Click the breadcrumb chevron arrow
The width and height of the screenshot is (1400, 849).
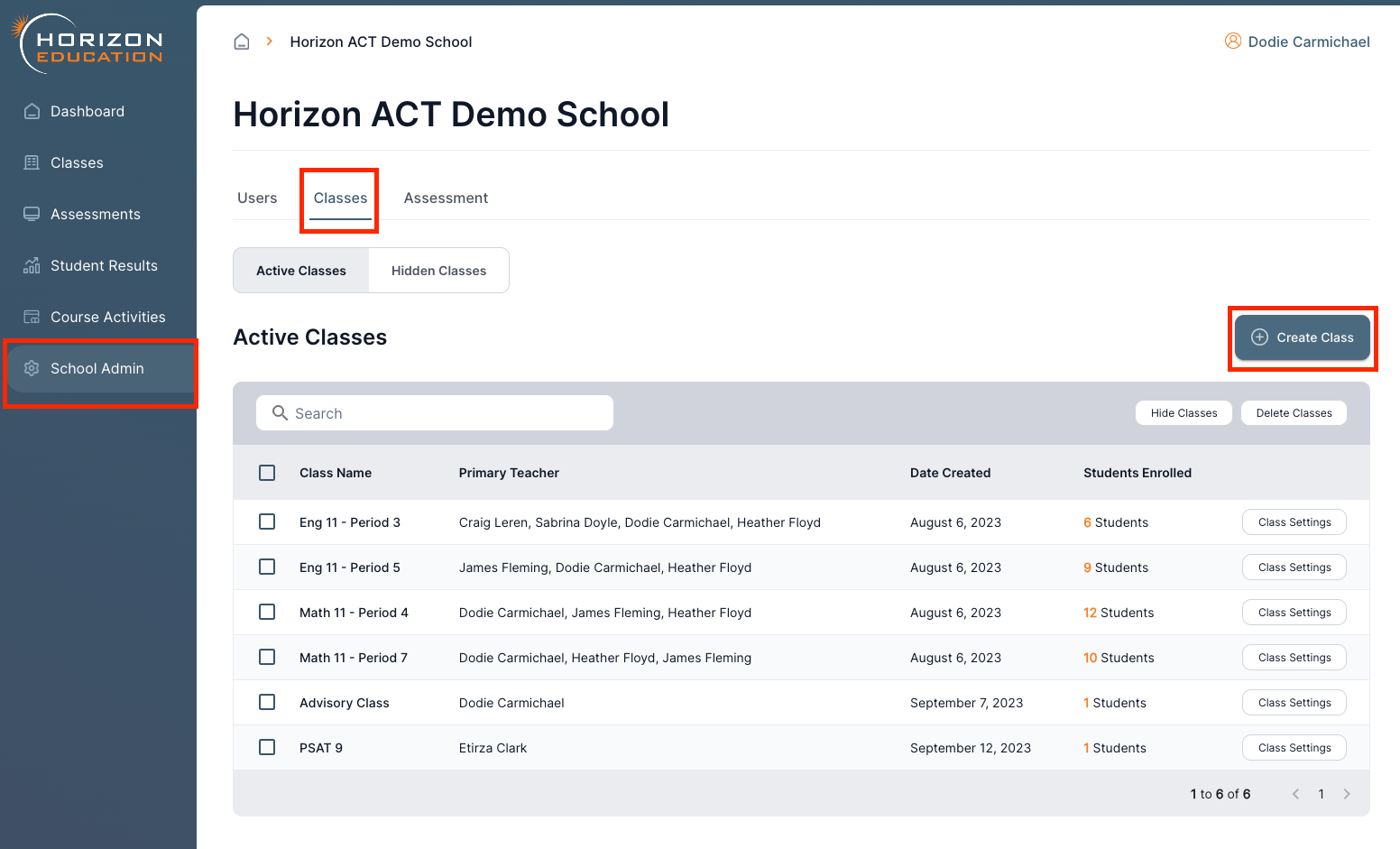click(269, 42)
